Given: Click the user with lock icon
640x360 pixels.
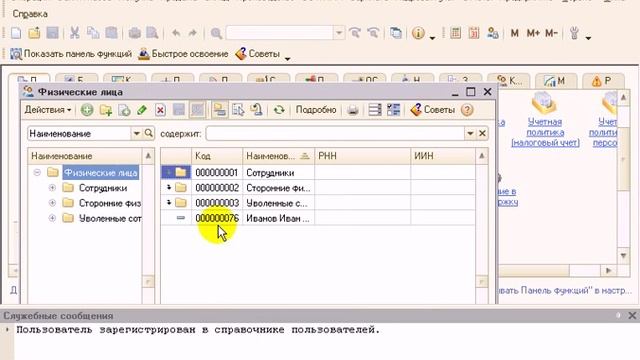Looking at the screenshot, I should tap(493, 33).
